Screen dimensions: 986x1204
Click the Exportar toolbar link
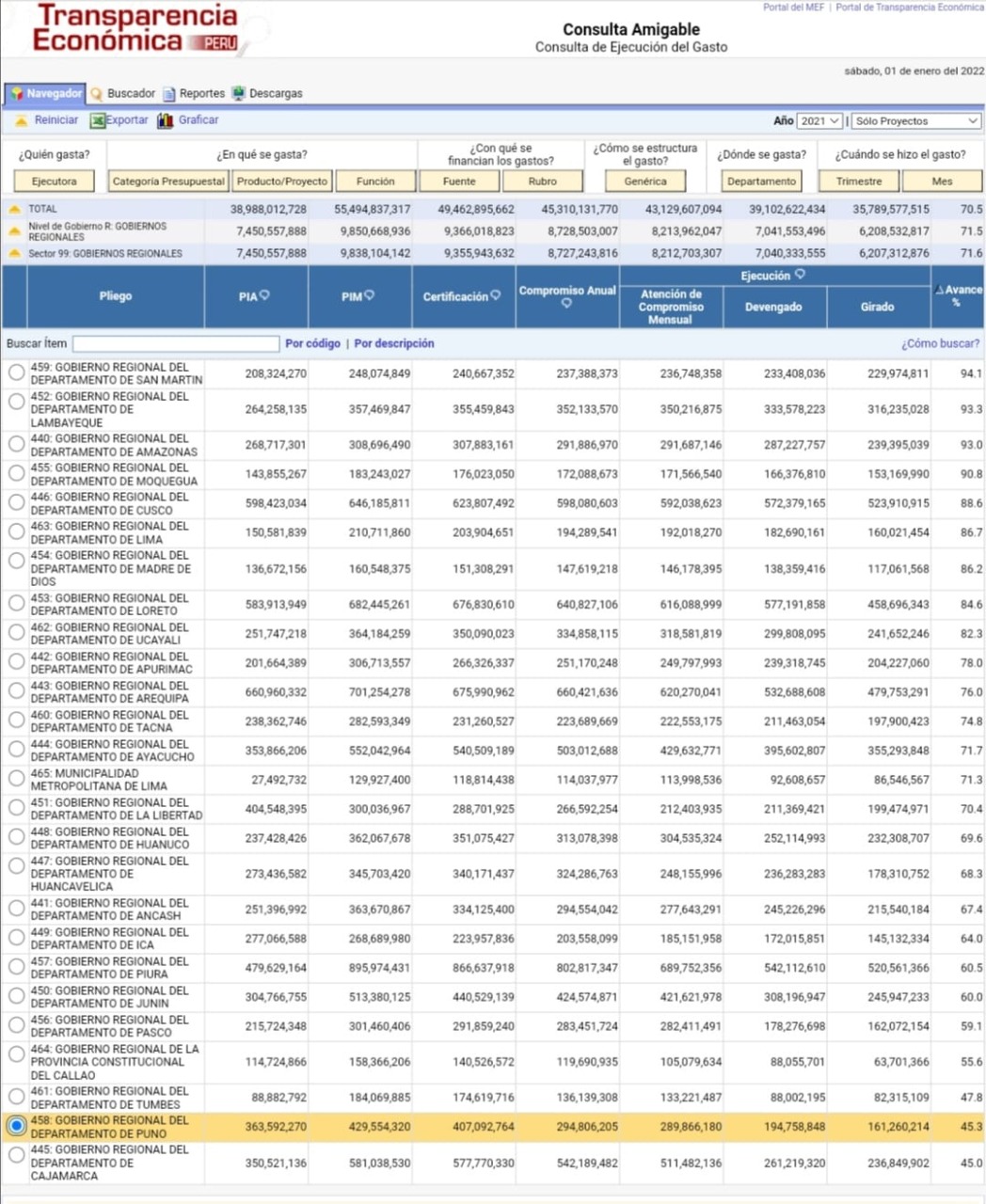pyautogui.click(x=127, y=120)
